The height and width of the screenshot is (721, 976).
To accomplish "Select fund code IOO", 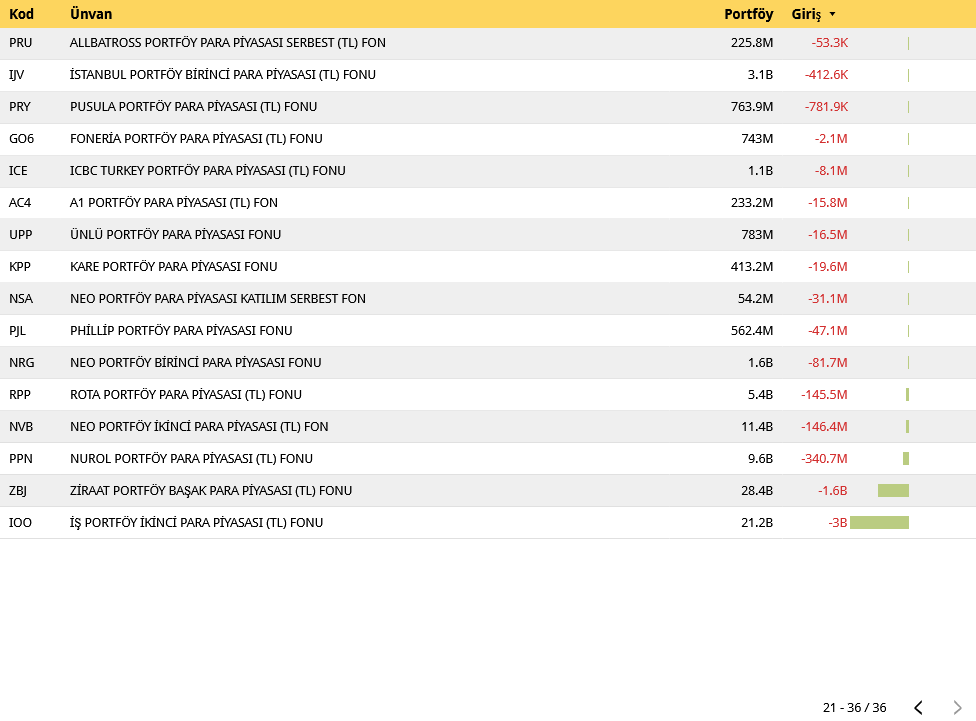I will [20, 522].
